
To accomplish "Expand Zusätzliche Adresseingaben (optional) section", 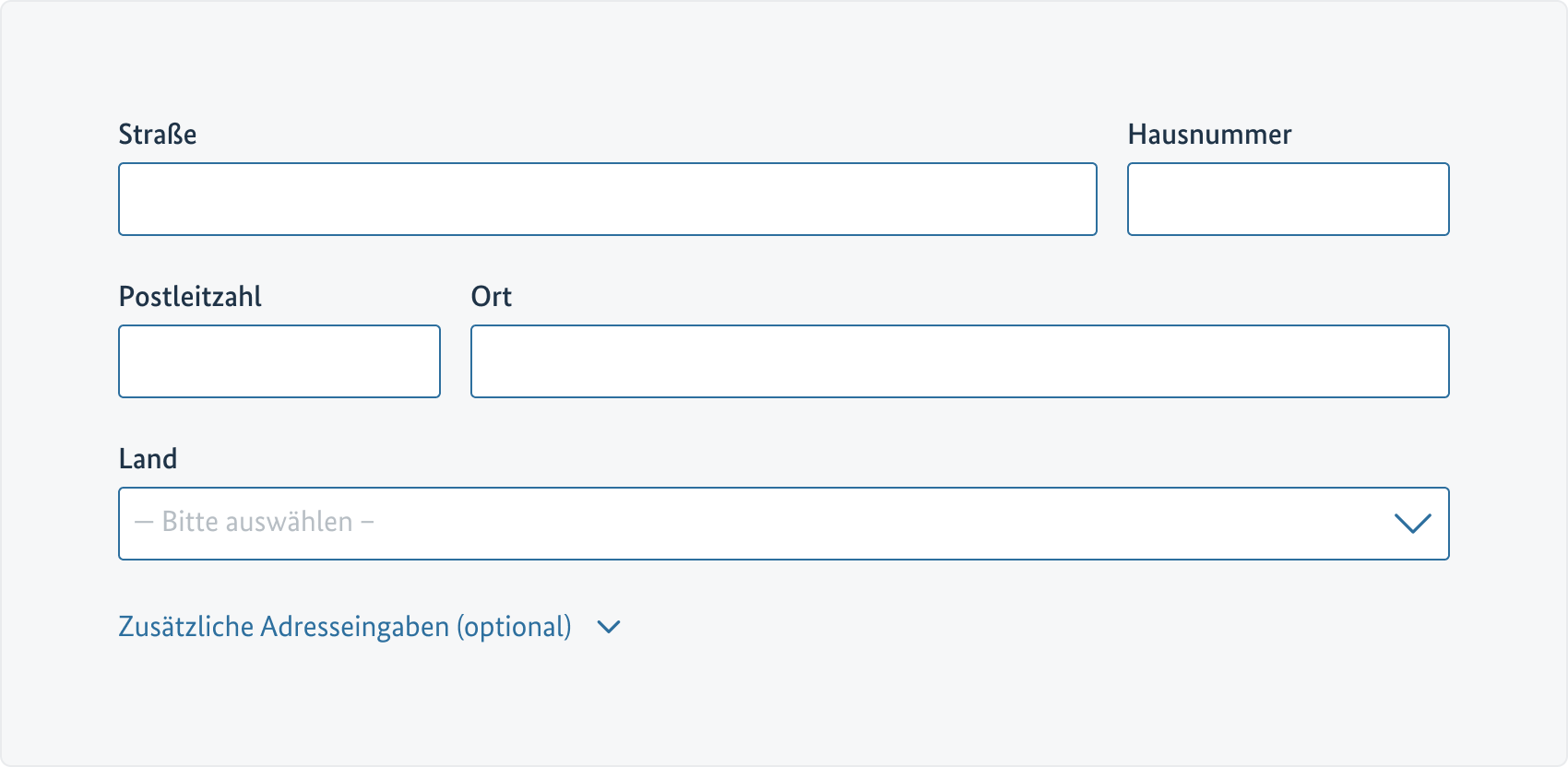I will 345,627.
